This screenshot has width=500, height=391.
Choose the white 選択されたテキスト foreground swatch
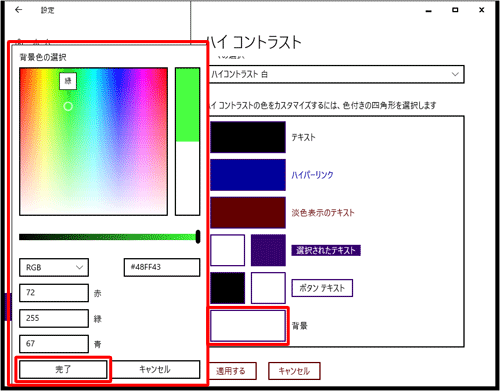click(x=228, y=250)
